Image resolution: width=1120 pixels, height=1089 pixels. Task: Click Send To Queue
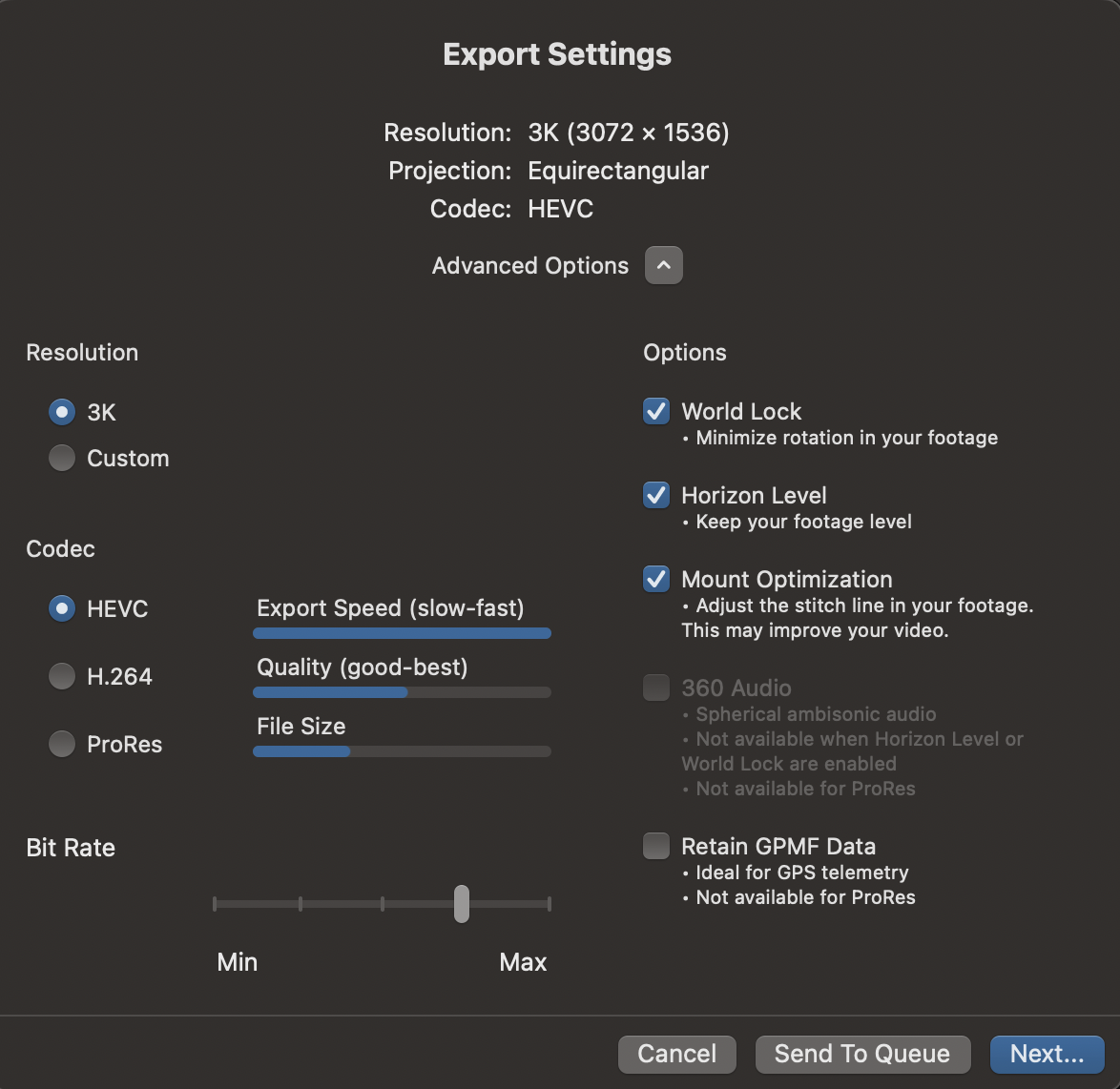click(861, 1054)
